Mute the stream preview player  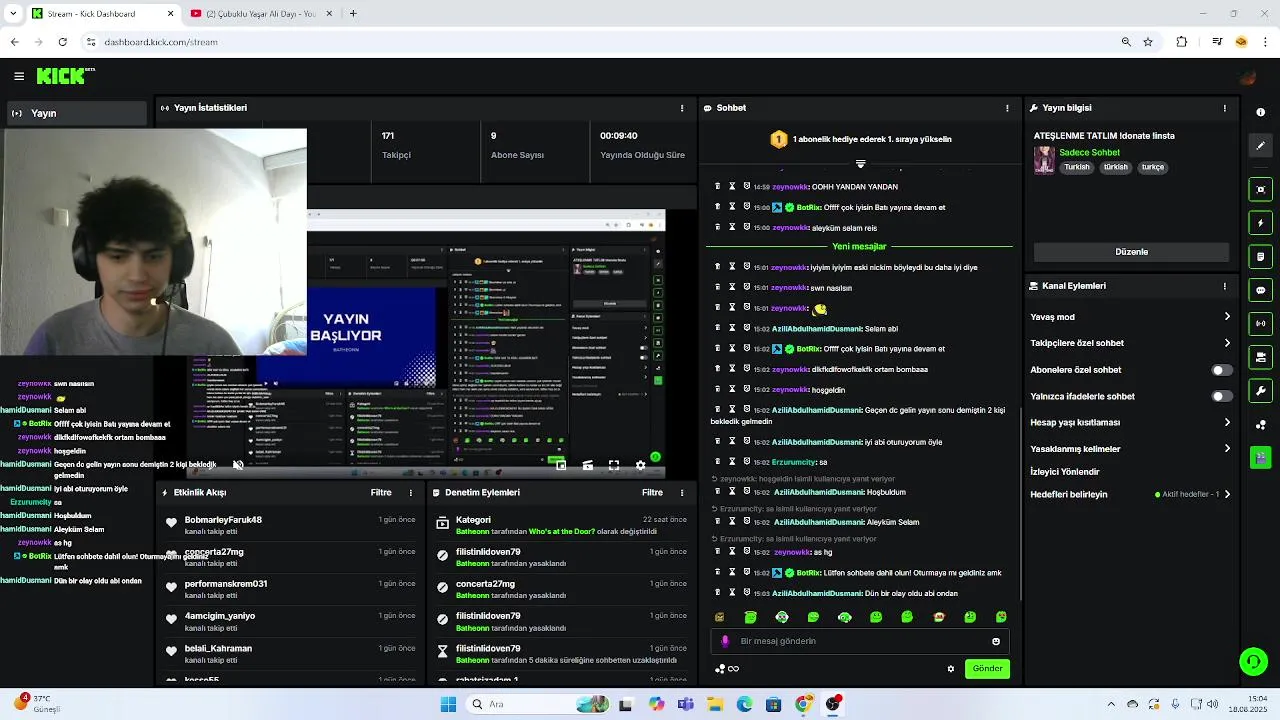[238, 465]
